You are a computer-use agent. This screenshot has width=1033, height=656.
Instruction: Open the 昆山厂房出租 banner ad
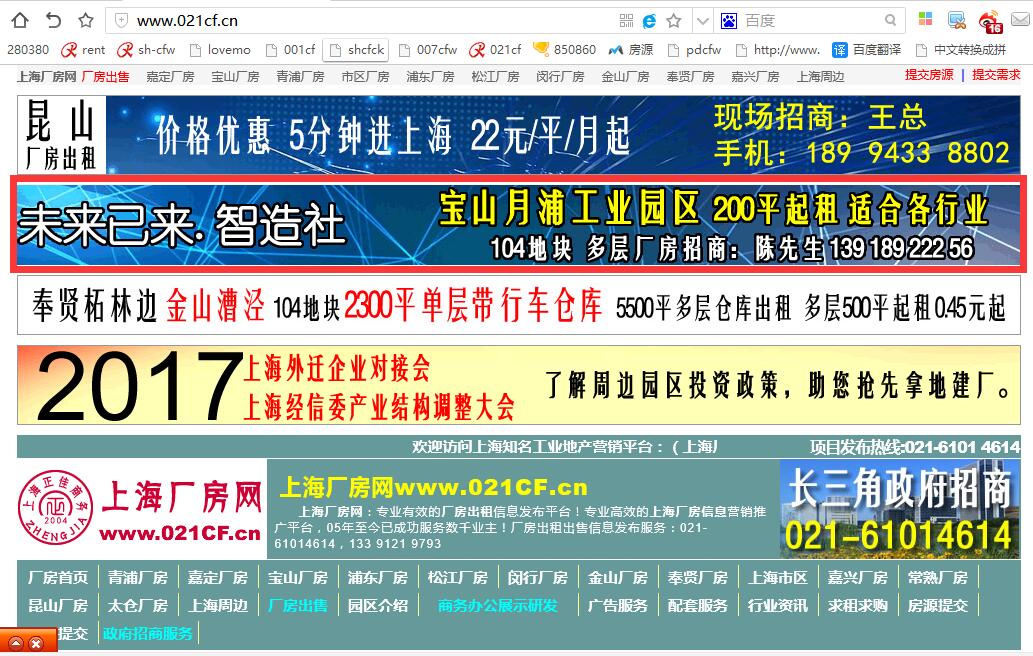point(518,134)
